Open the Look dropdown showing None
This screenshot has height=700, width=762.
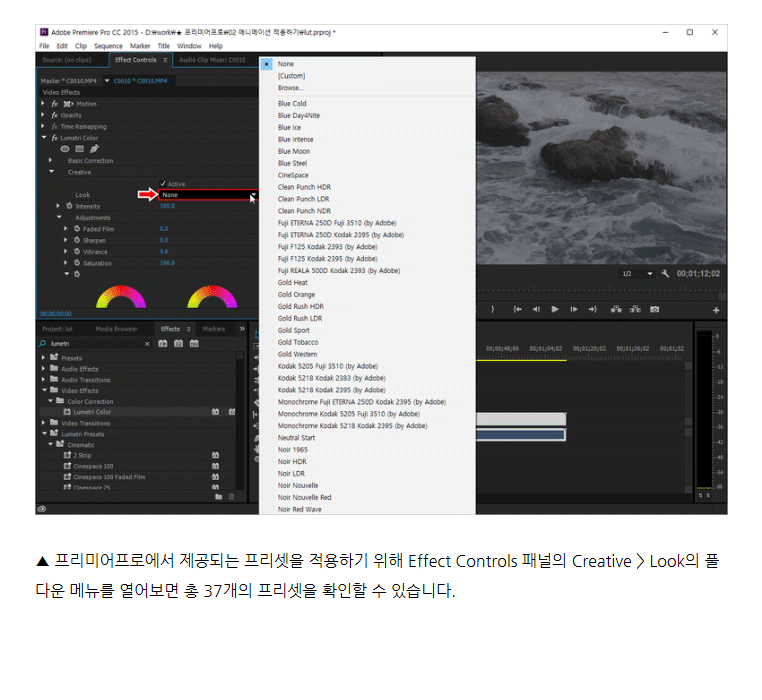[x=208, y=195]
